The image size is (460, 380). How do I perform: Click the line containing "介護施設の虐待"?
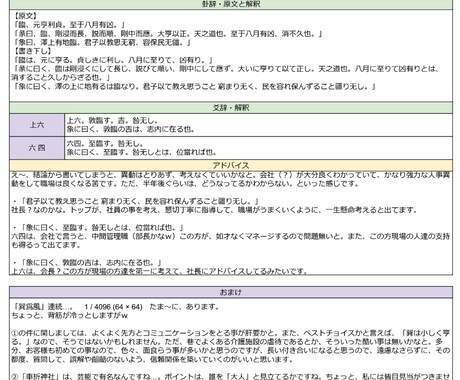(227, 342)
